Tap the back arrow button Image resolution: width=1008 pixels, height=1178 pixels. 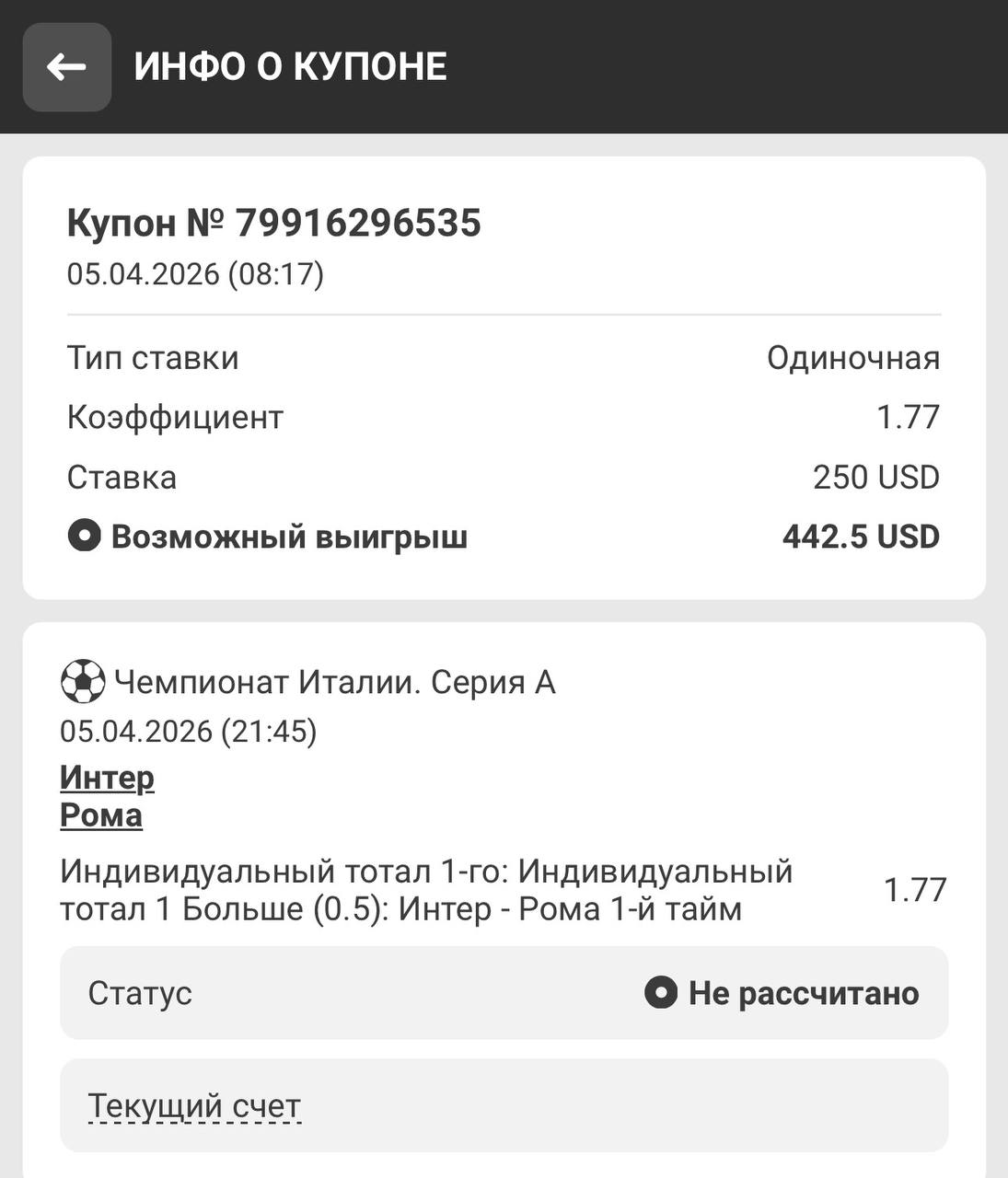(x=66, y=67)
